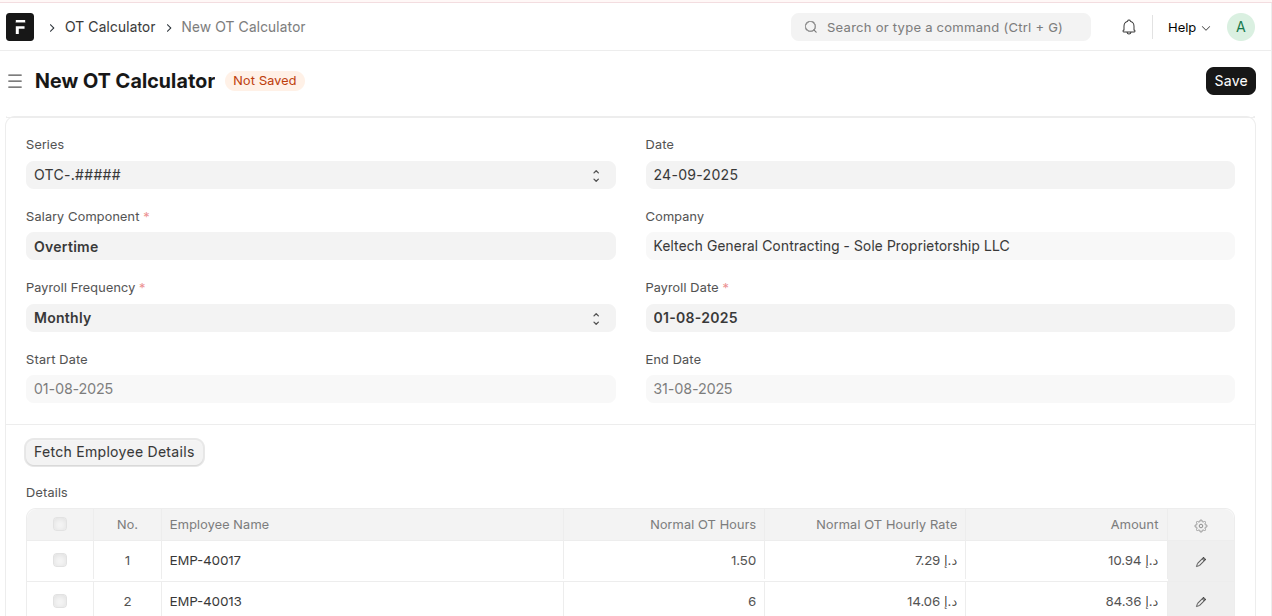1272x616 pixels.
Task: Open the Details table settings gear
Action: tap(1201, 525)
